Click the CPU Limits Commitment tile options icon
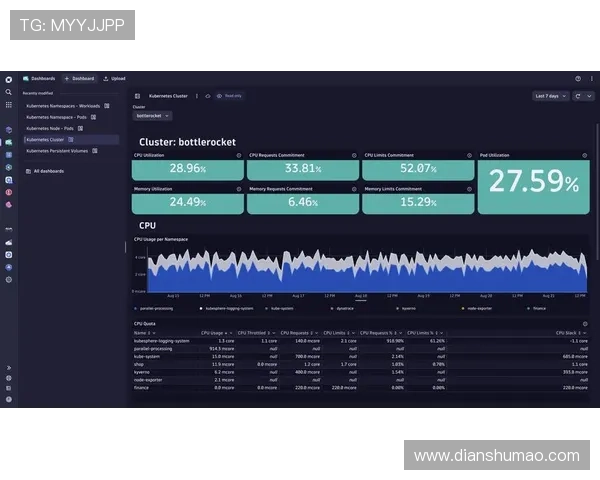The height and width of the screenshot is (480, 600). click(x=469, y=155)
